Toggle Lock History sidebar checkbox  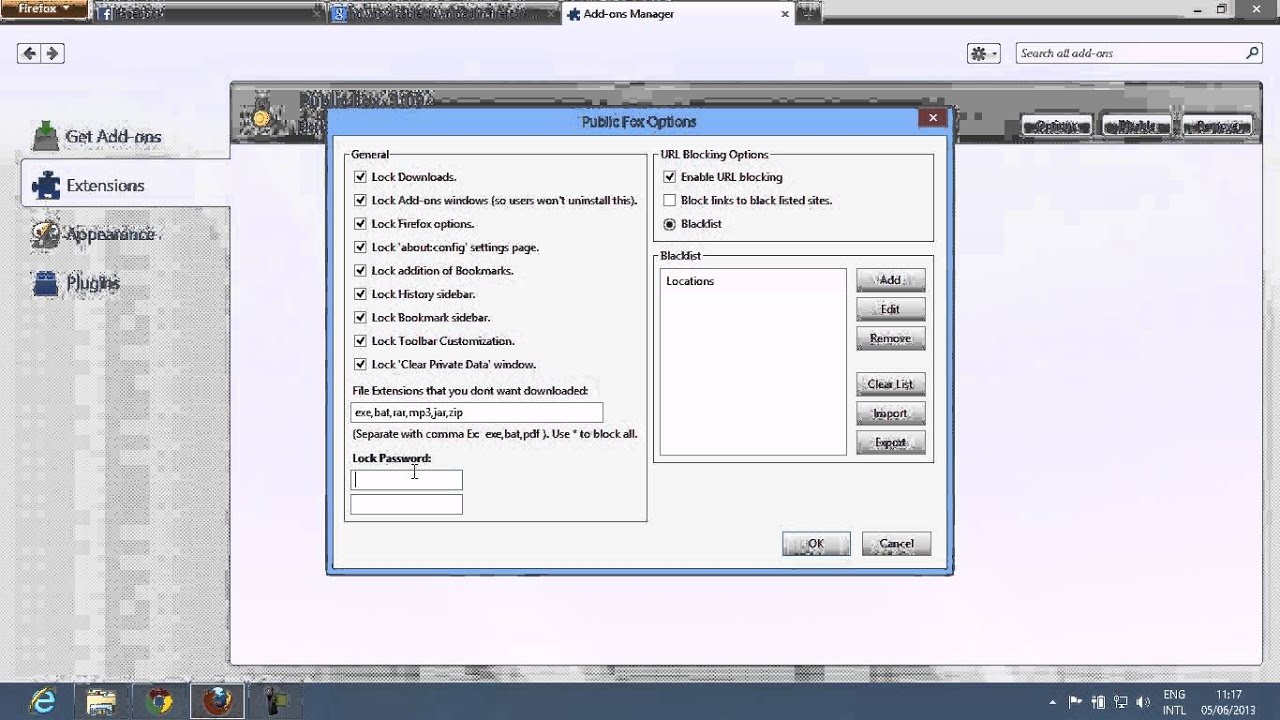[x=360, y=294]
